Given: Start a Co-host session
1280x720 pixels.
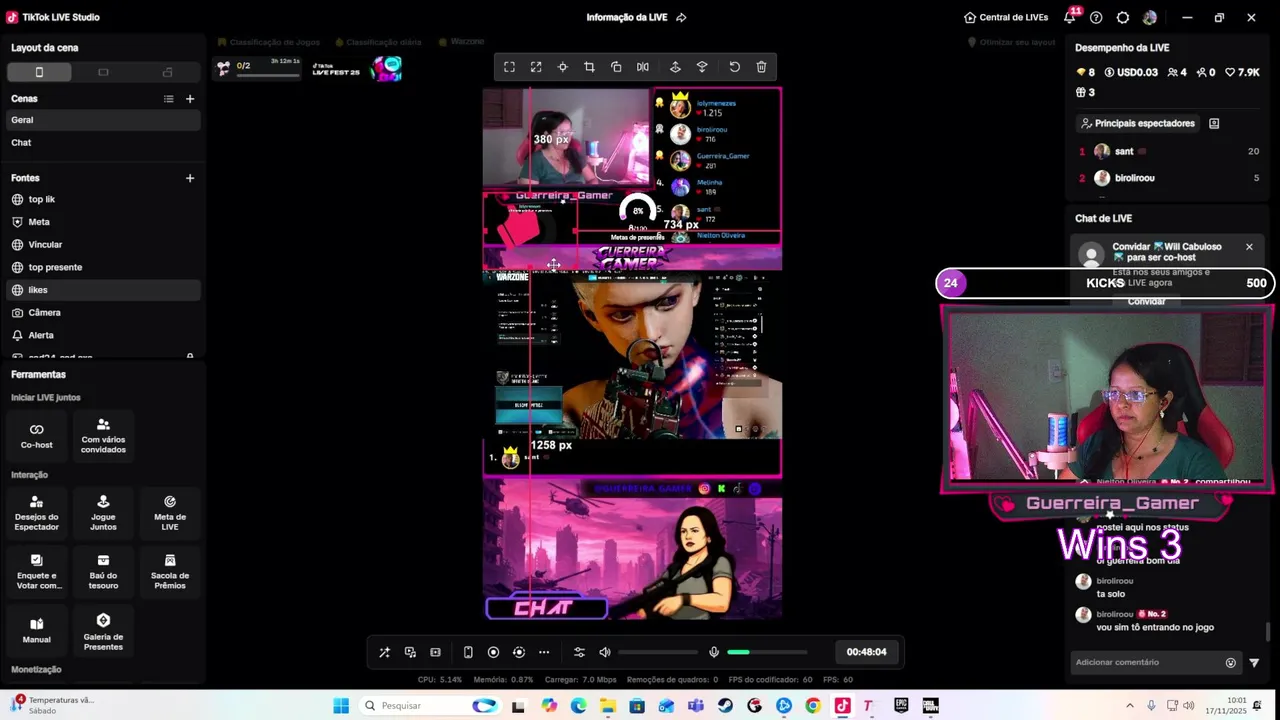Looking at the screenshot, I should click(x=37, y=436).
